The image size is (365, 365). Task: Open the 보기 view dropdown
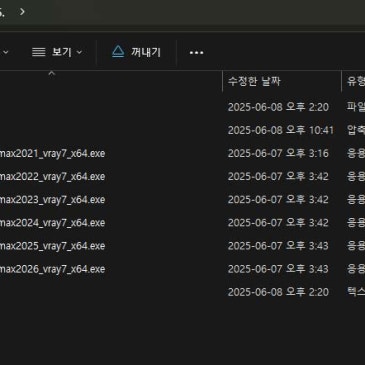coord(57,52)
